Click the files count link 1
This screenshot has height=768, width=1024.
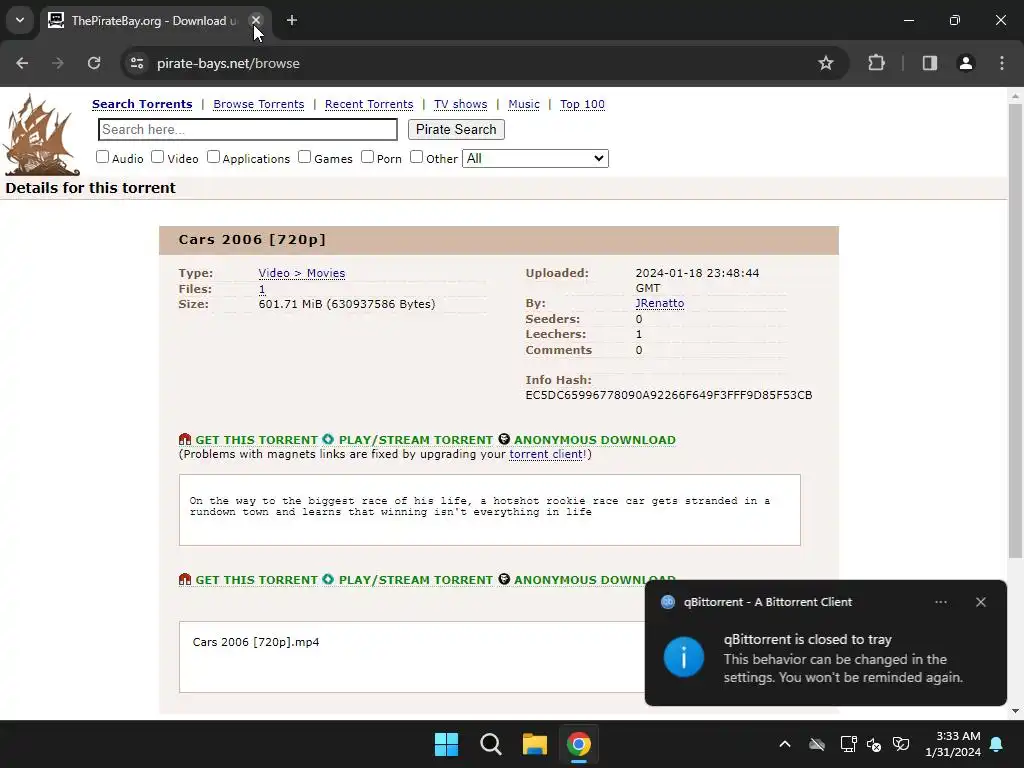[262, 289]
